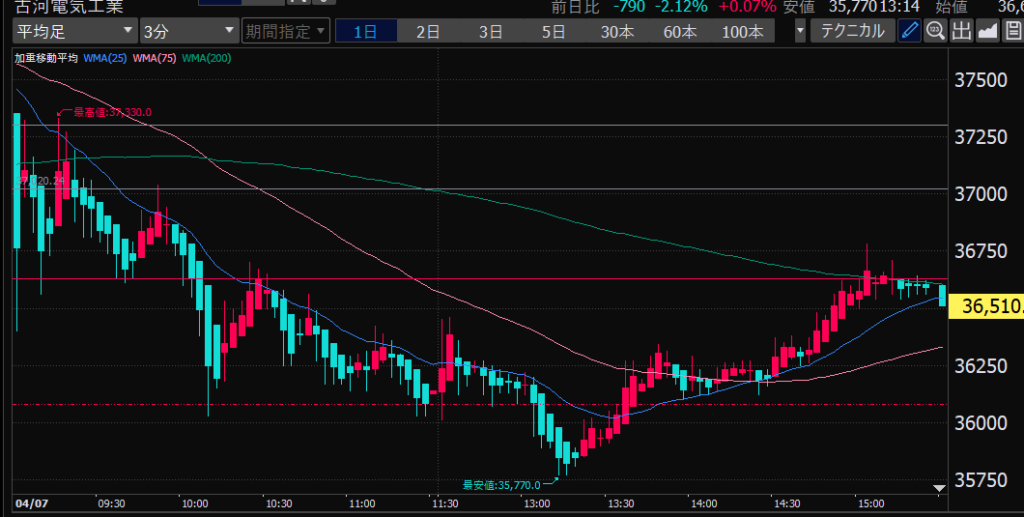Open the 3分 interval dropdown
The width and height of the screenshot is (1024, 517).
[x=188, y=31]
